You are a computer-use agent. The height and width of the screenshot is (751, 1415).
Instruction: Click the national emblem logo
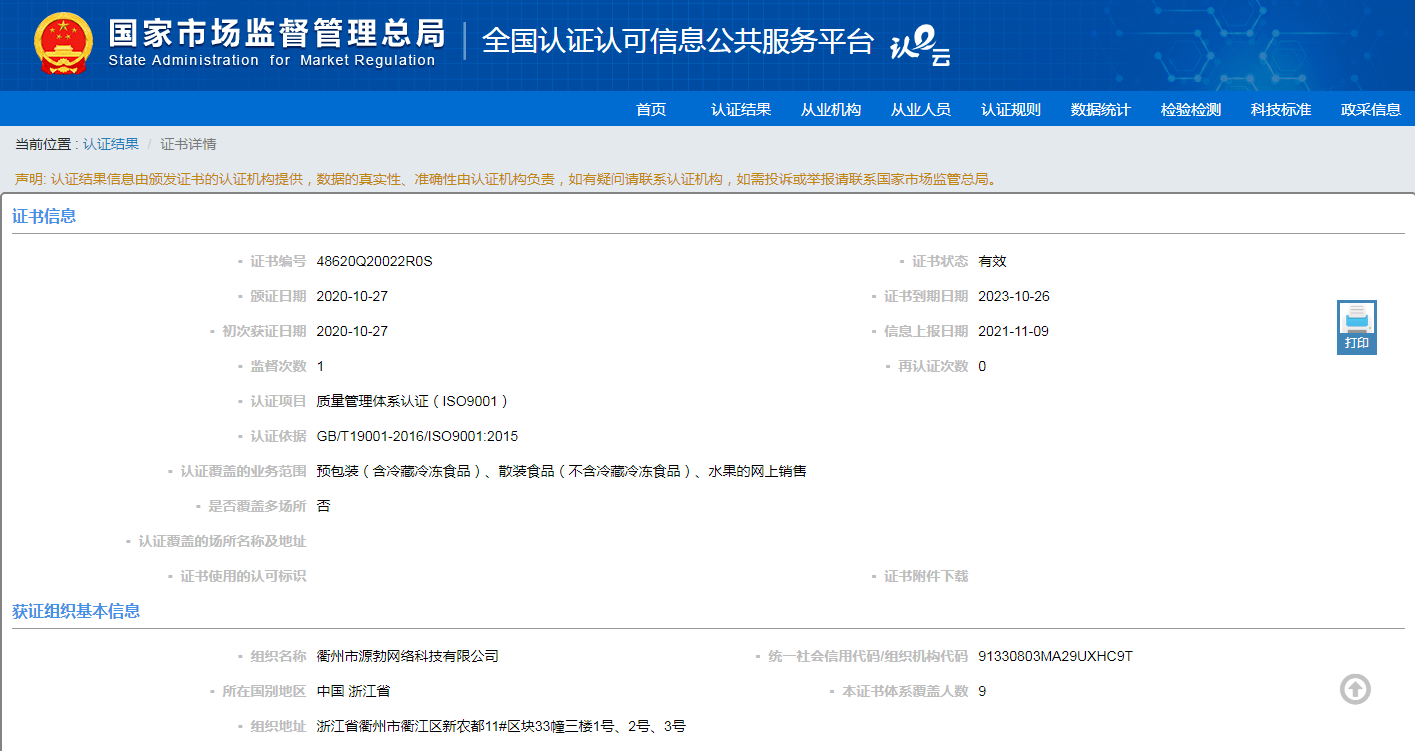click(63, 45)
